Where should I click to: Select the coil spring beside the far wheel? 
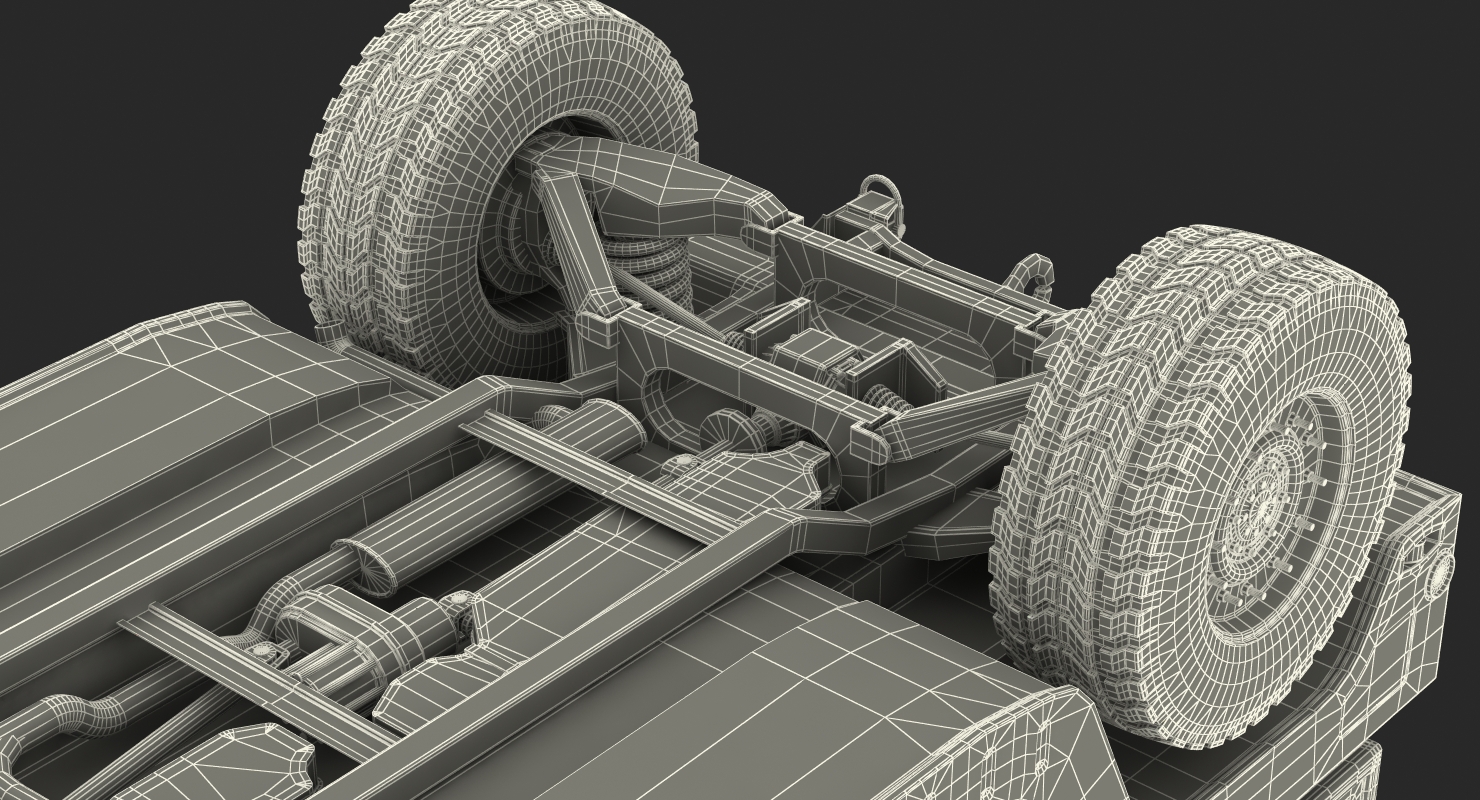pos(650,270)
